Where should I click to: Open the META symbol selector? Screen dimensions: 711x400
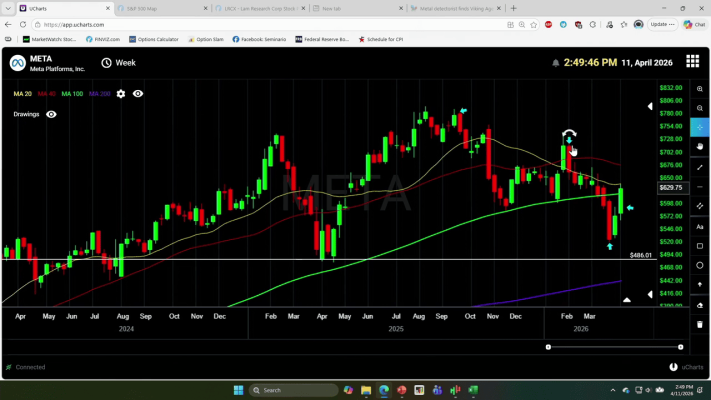40,63
